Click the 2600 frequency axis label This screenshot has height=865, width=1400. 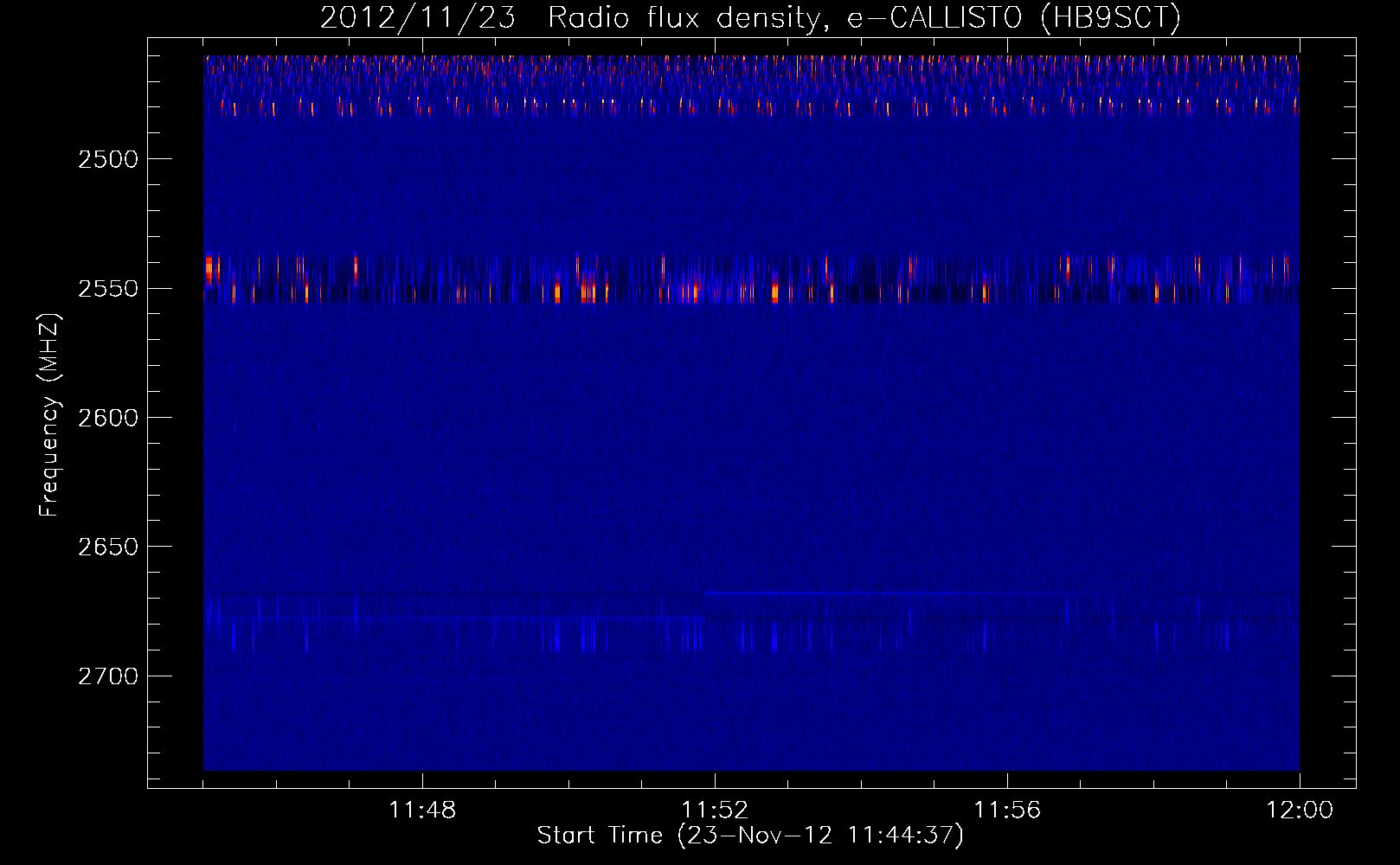(108, 418)
